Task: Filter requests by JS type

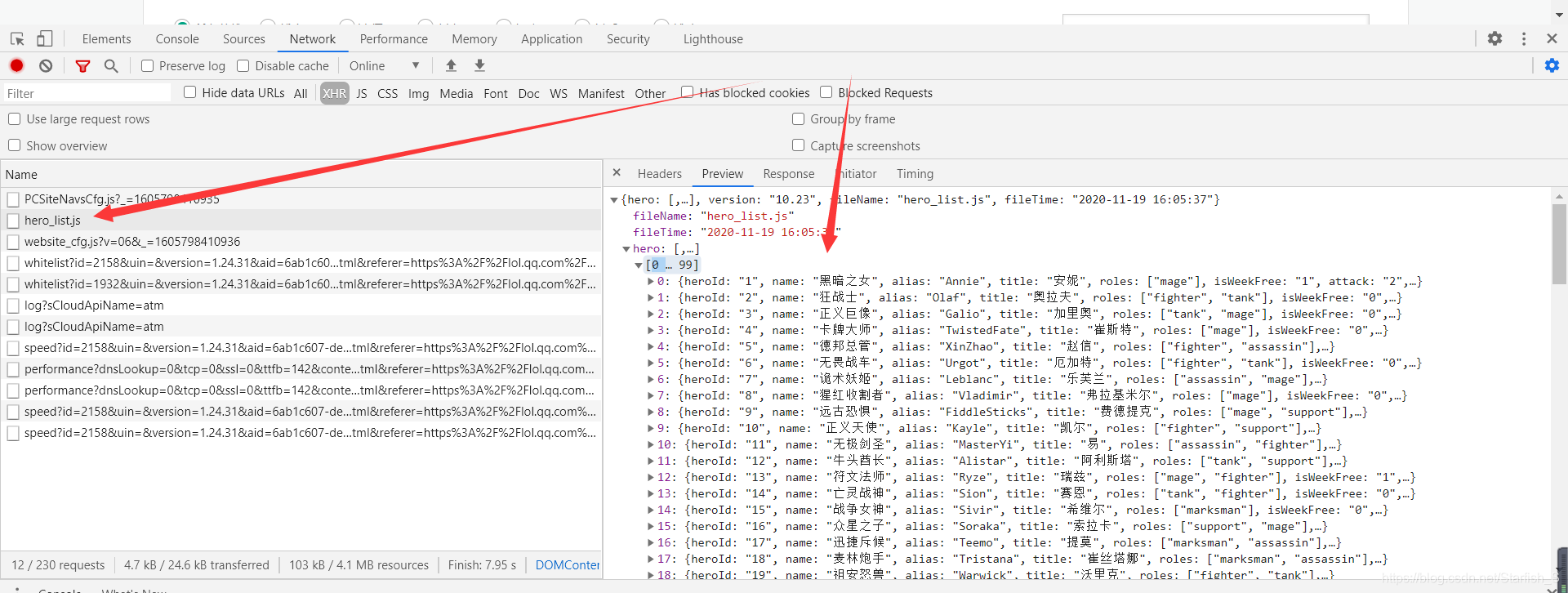Action: pos(362,93)
